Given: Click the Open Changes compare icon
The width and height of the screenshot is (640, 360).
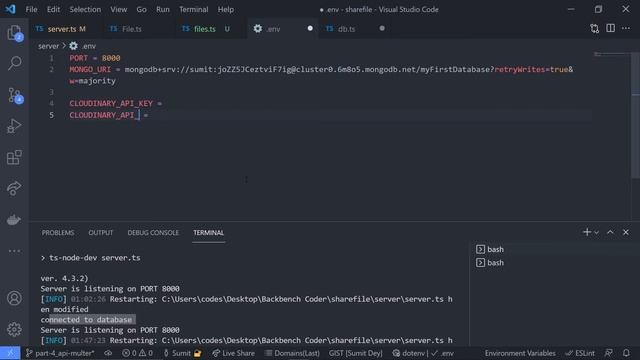Looking at the screenshot, I should 594,29.
